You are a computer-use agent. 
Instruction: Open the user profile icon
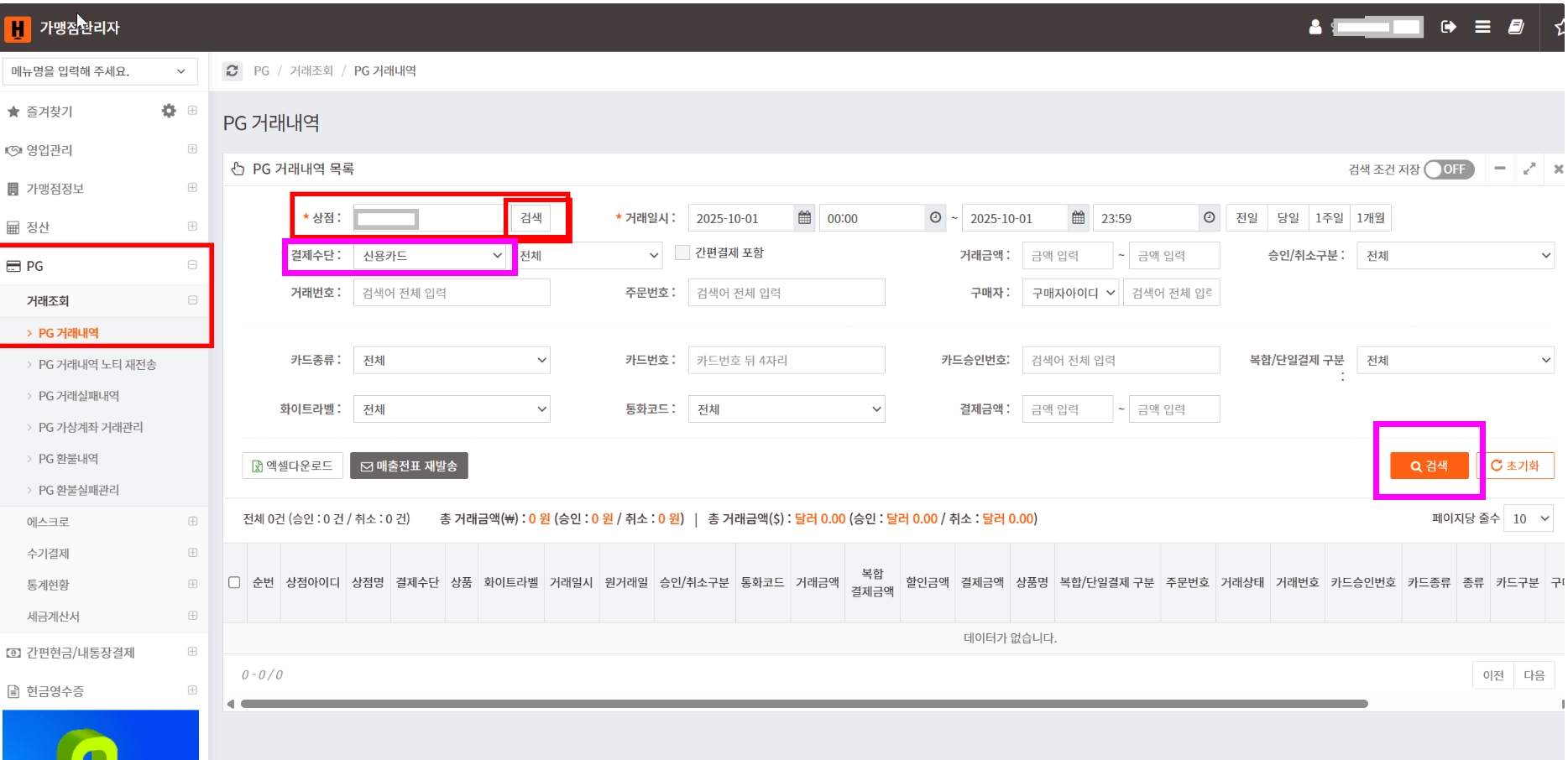1315,27
